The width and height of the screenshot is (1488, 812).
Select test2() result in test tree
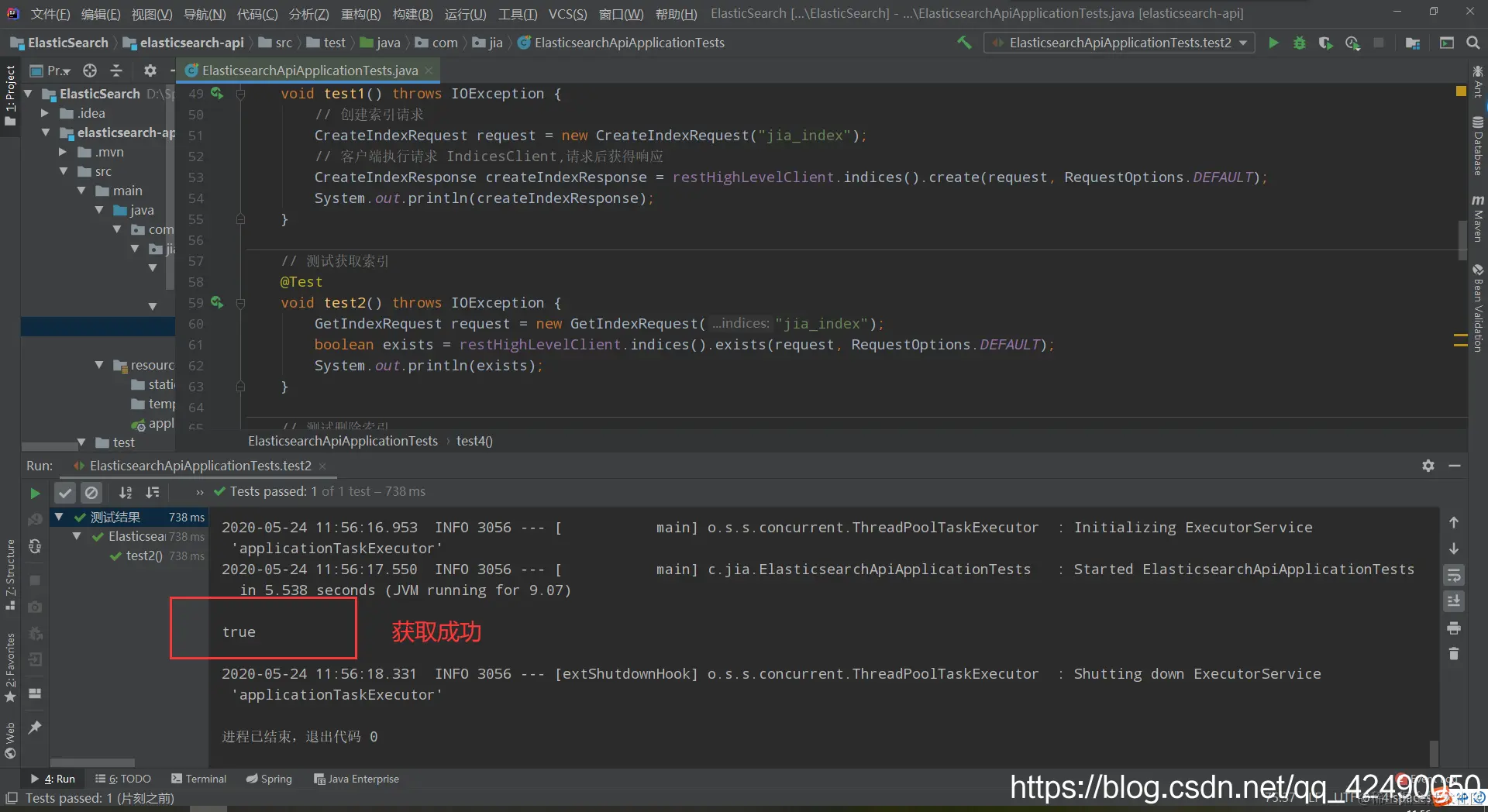tap(144, 556)
